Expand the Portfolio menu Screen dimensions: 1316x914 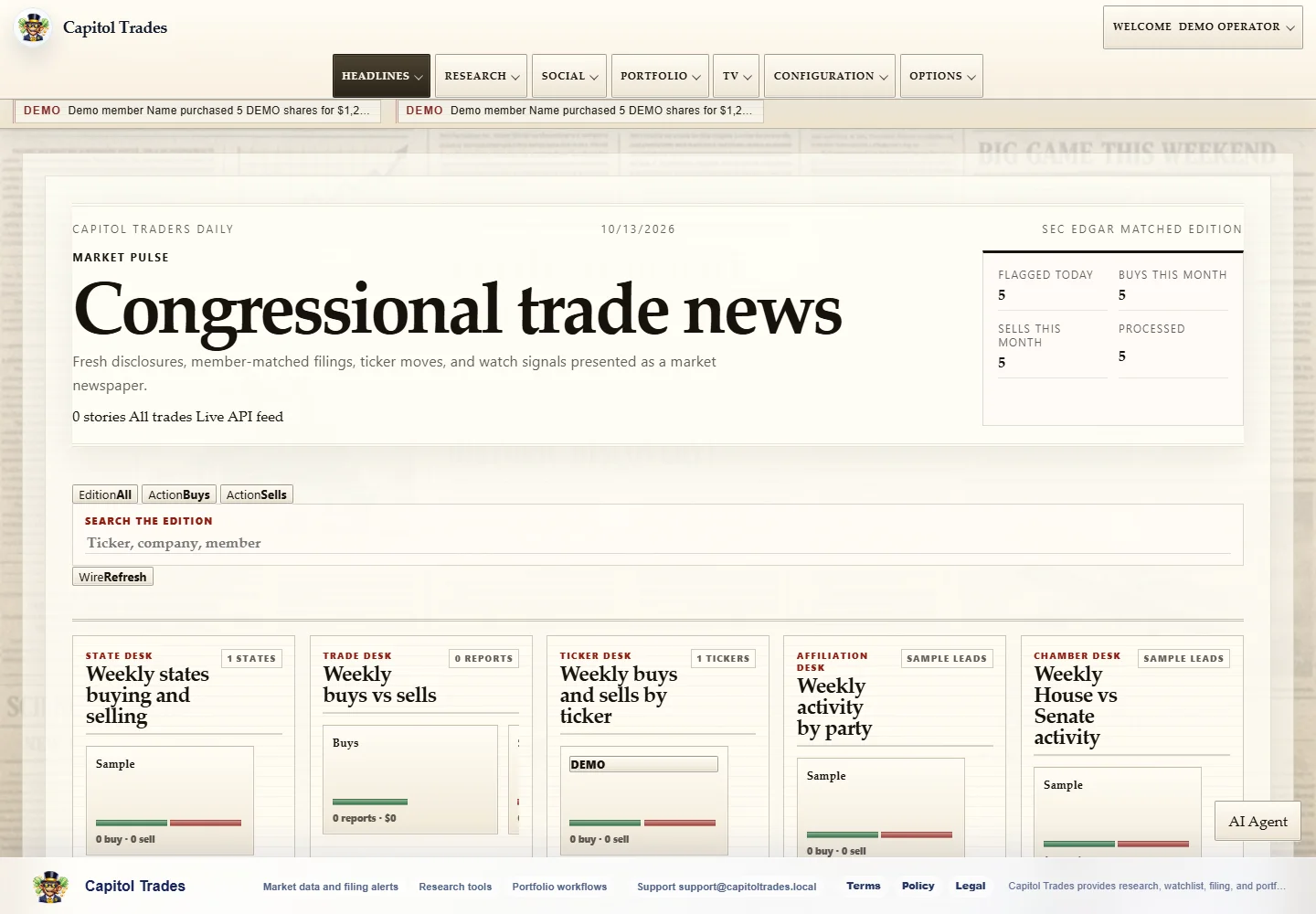[x=660, y=76]
